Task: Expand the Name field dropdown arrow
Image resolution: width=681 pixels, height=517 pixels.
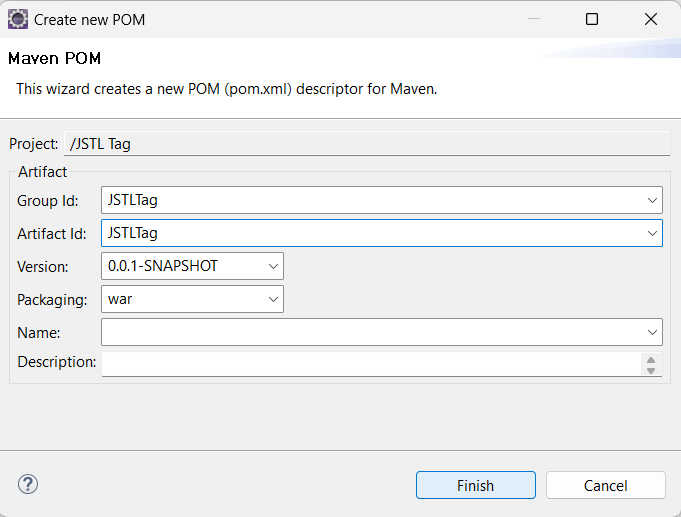Action: [x=652, y=332]
